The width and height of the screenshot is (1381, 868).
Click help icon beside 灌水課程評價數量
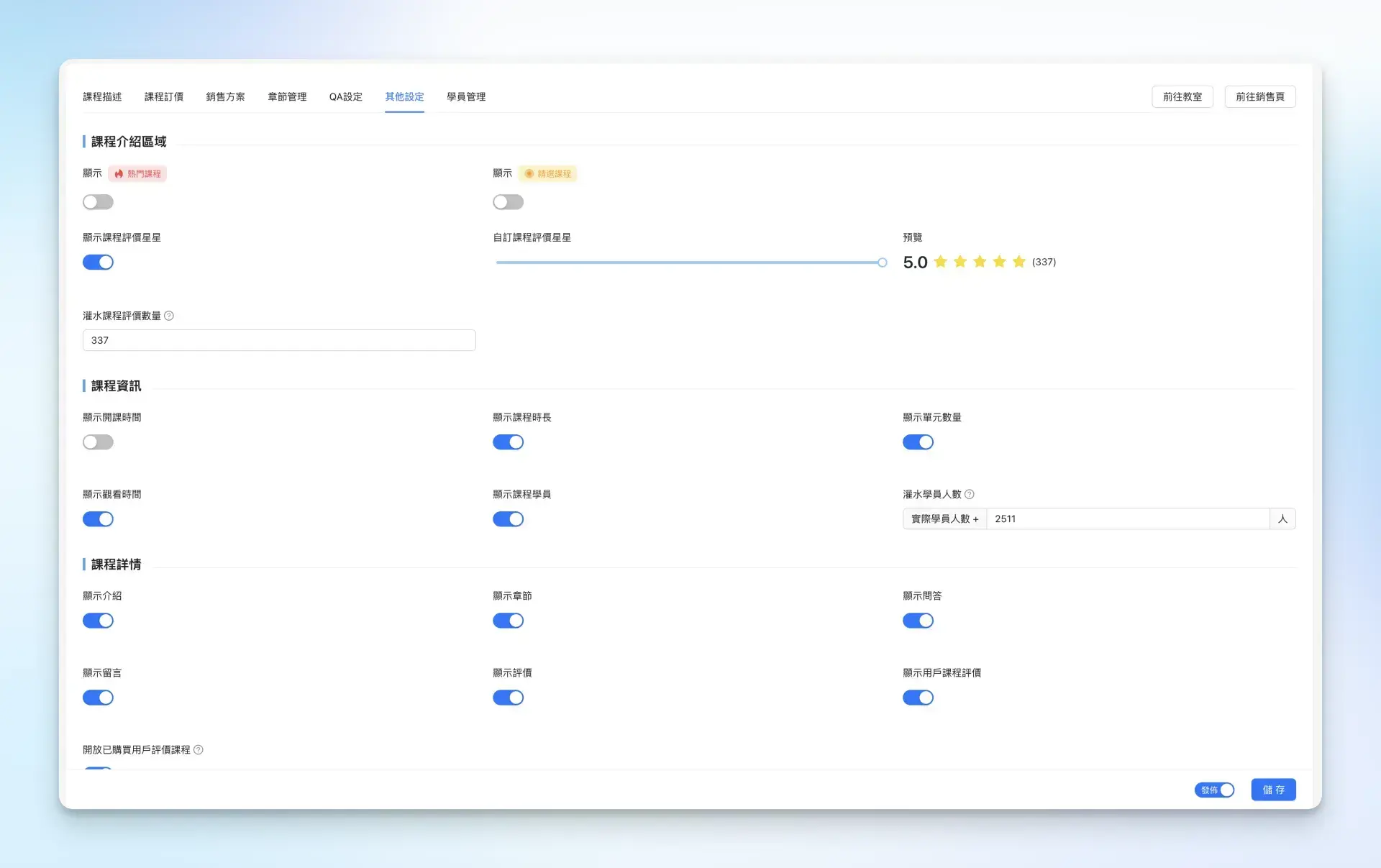click(x=169, y=316)
